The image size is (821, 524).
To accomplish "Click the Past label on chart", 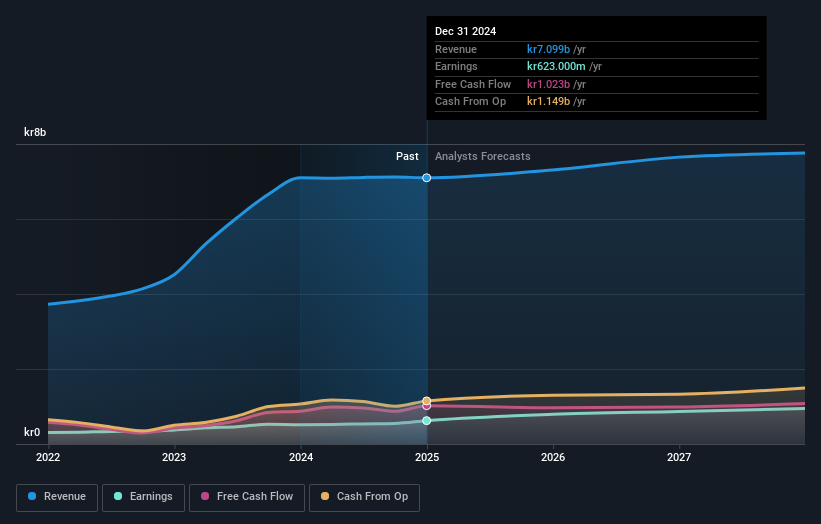I will pos(407,156).
